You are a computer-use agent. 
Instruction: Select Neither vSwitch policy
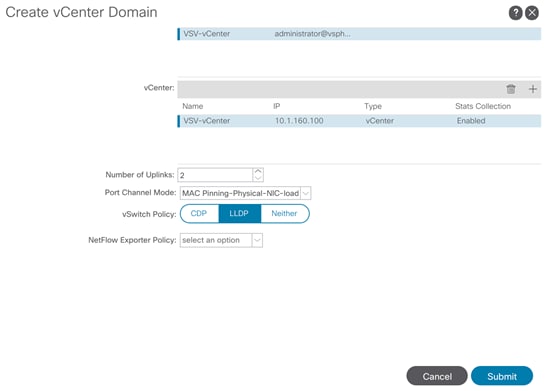pyautogui.click(x=284, y=213)
